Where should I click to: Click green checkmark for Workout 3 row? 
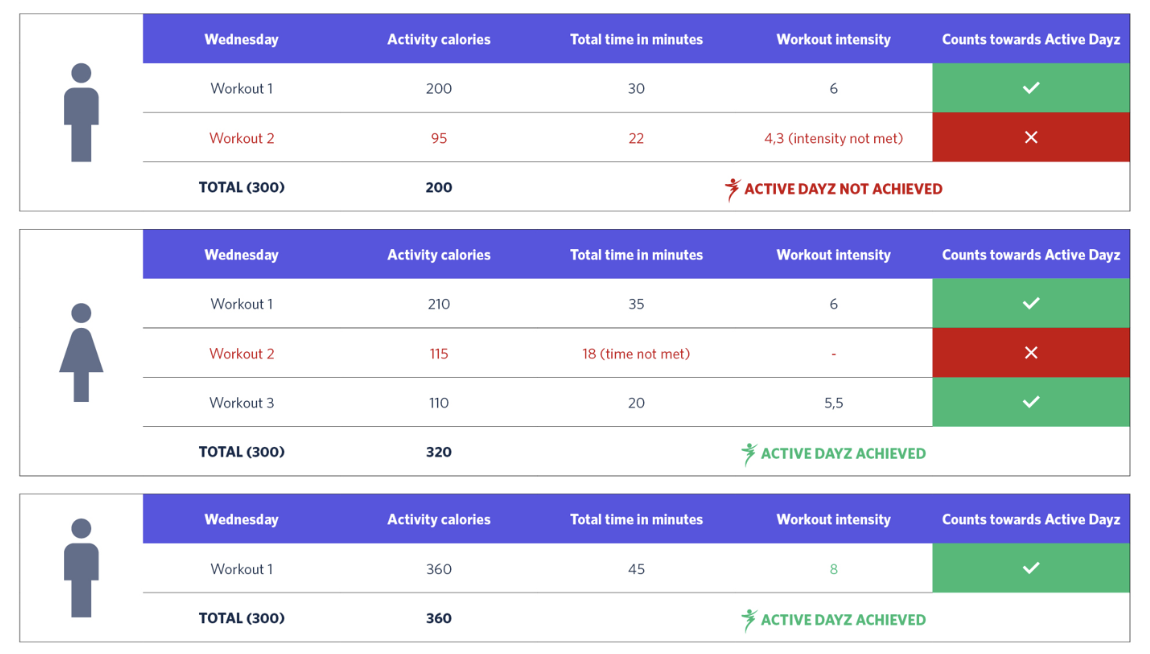click(1030, 402)
